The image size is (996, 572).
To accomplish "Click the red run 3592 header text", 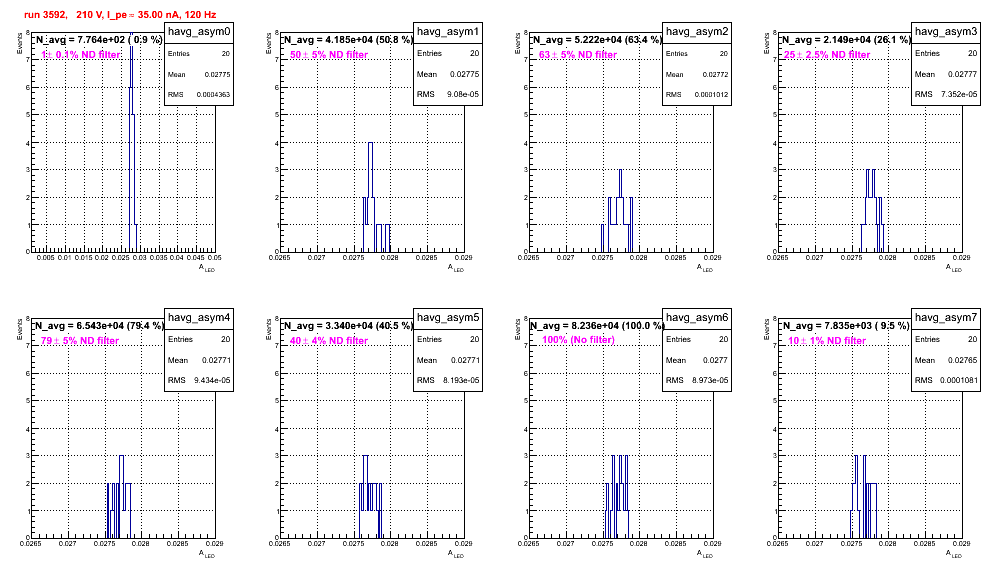I will point(120,14).
